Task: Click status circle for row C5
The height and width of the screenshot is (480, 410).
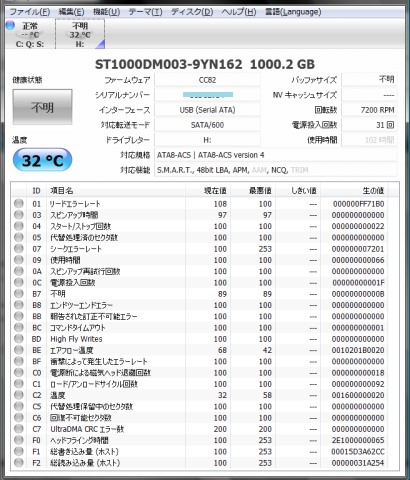Action: [x=19, y=406]
